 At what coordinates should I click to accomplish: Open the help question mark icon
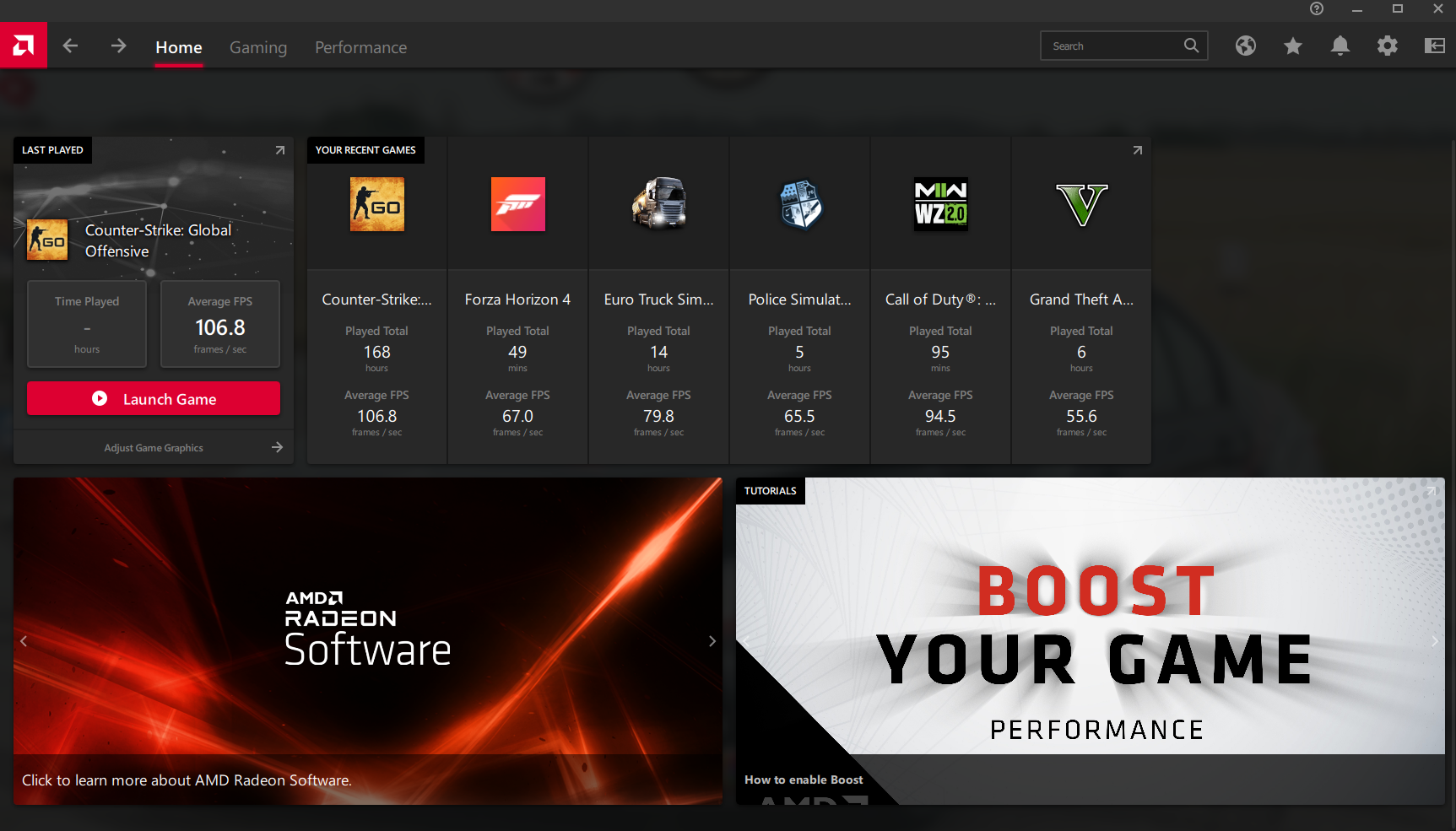[x=1317, y=8]
